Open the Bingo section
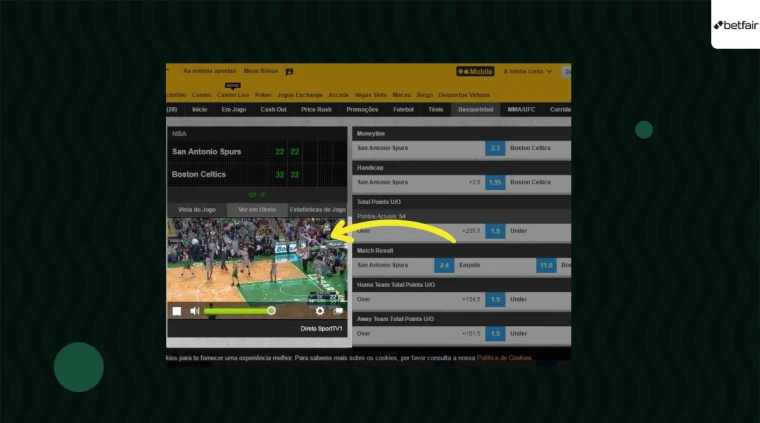Screen dimensions: 760x423 tap(425, 95)
